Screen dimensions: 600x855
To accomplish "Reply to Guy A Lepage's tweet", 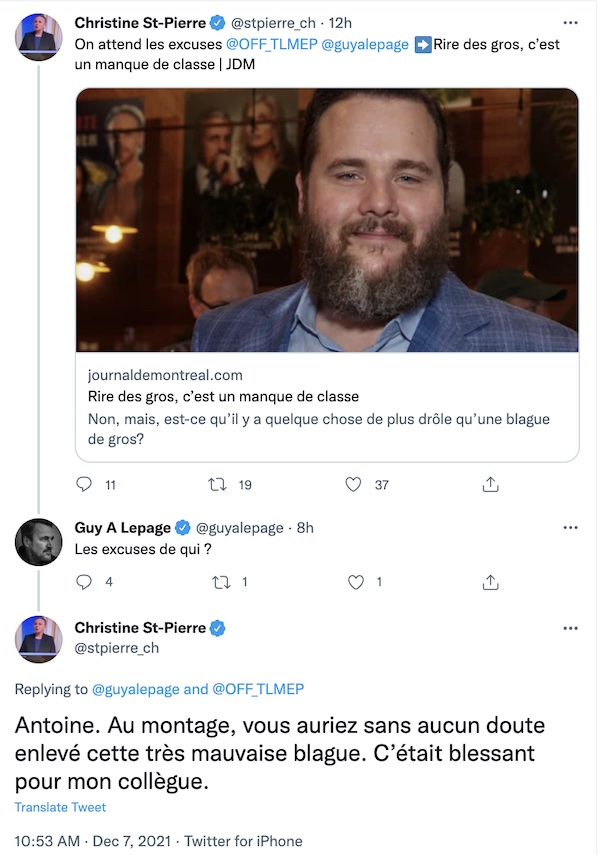I will tap(84, 582).
